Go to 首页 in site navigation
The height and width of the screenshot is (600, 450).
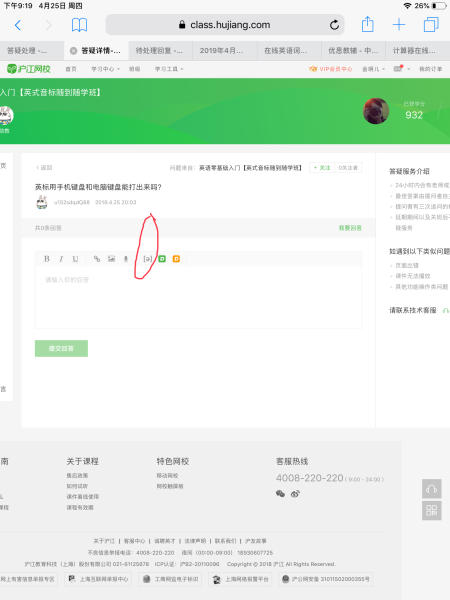point(71,69)
